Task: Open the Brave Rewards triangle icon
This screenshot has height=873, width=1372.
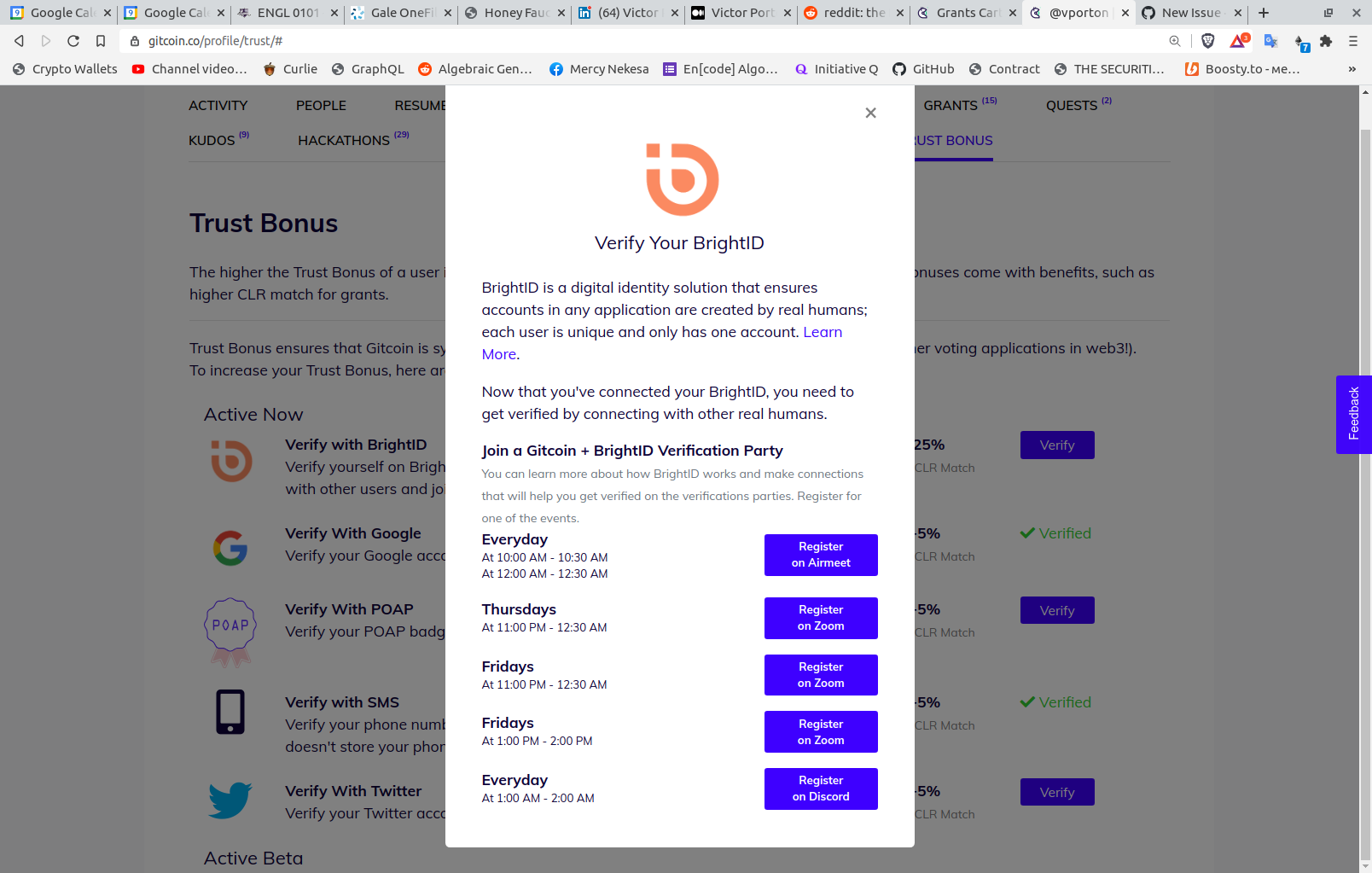Action: (1239, 40)
